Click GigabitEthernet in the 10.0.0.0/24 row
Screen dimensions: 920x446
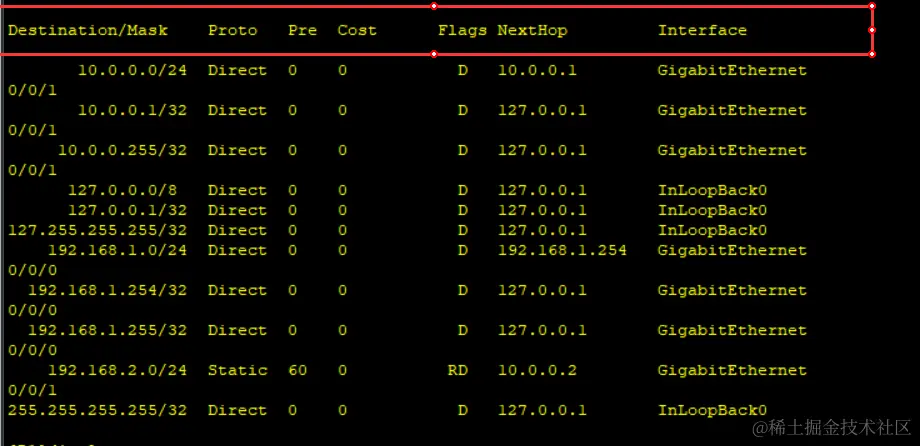732,70
